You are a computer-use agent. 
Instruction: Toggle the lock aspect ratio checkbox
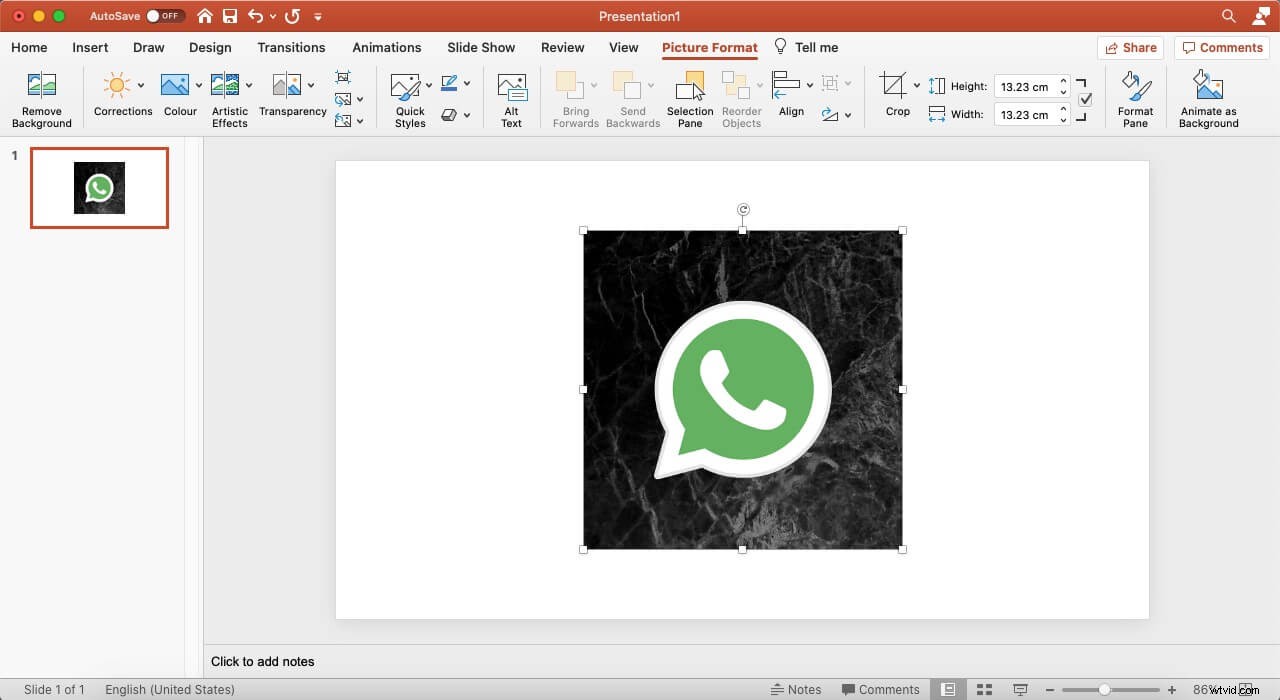pos(1086,100)
